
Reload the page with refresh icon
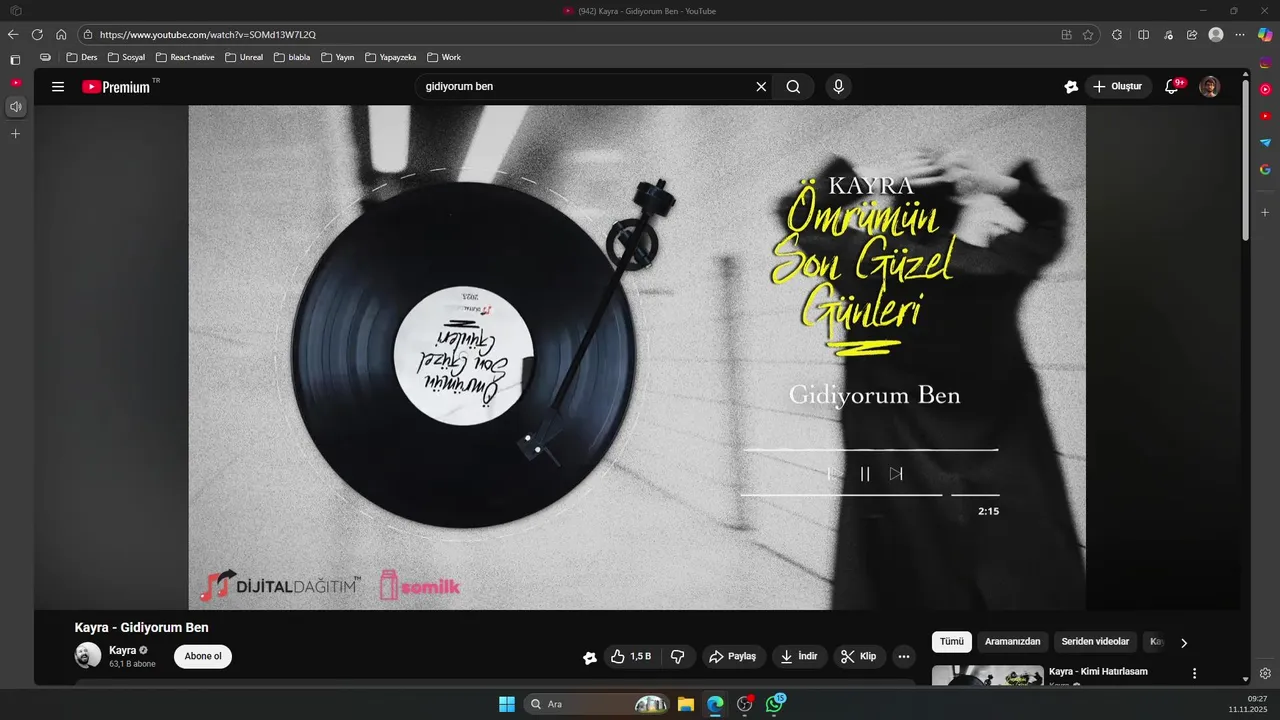[x=37, y=34]
